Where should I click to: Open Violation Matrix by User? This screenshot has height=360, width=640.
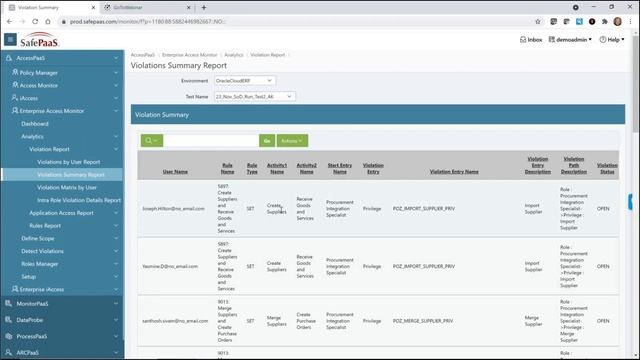coord(67,187)
